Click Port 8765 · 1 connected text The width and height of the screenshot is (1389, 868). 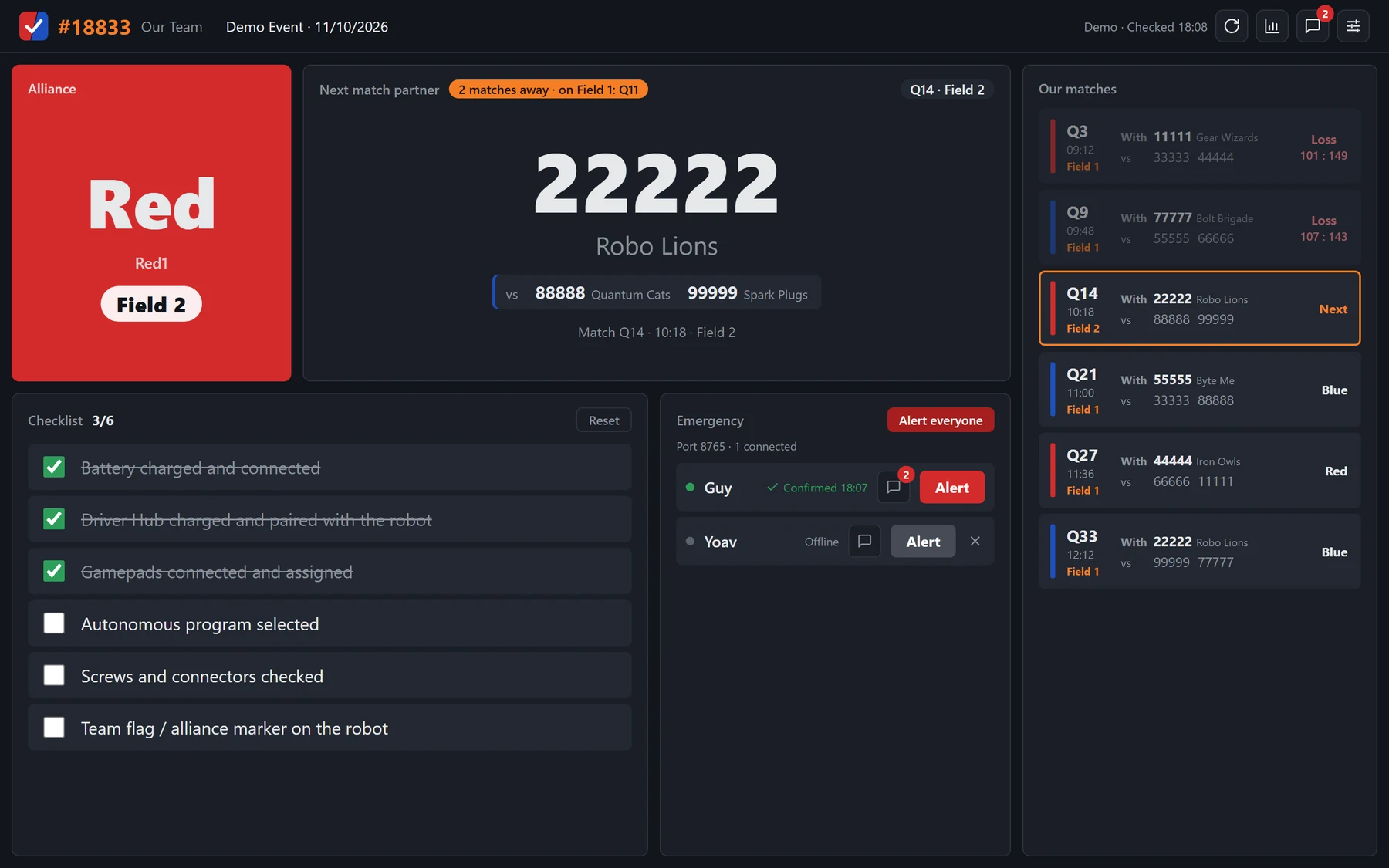pyautogui.click(x=736, y=447)
